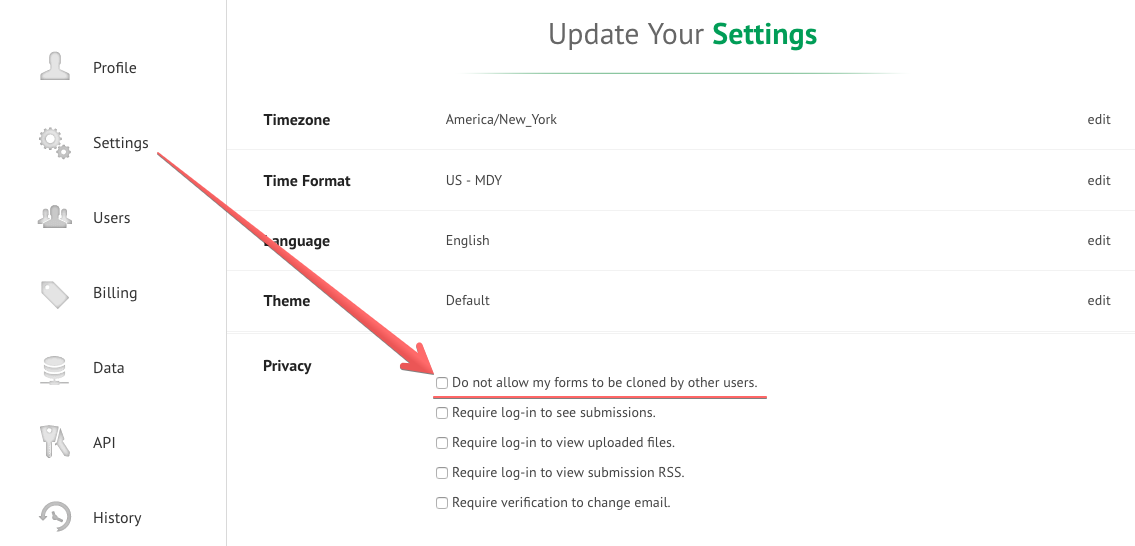Click the History clock icon

pos(54,517)
